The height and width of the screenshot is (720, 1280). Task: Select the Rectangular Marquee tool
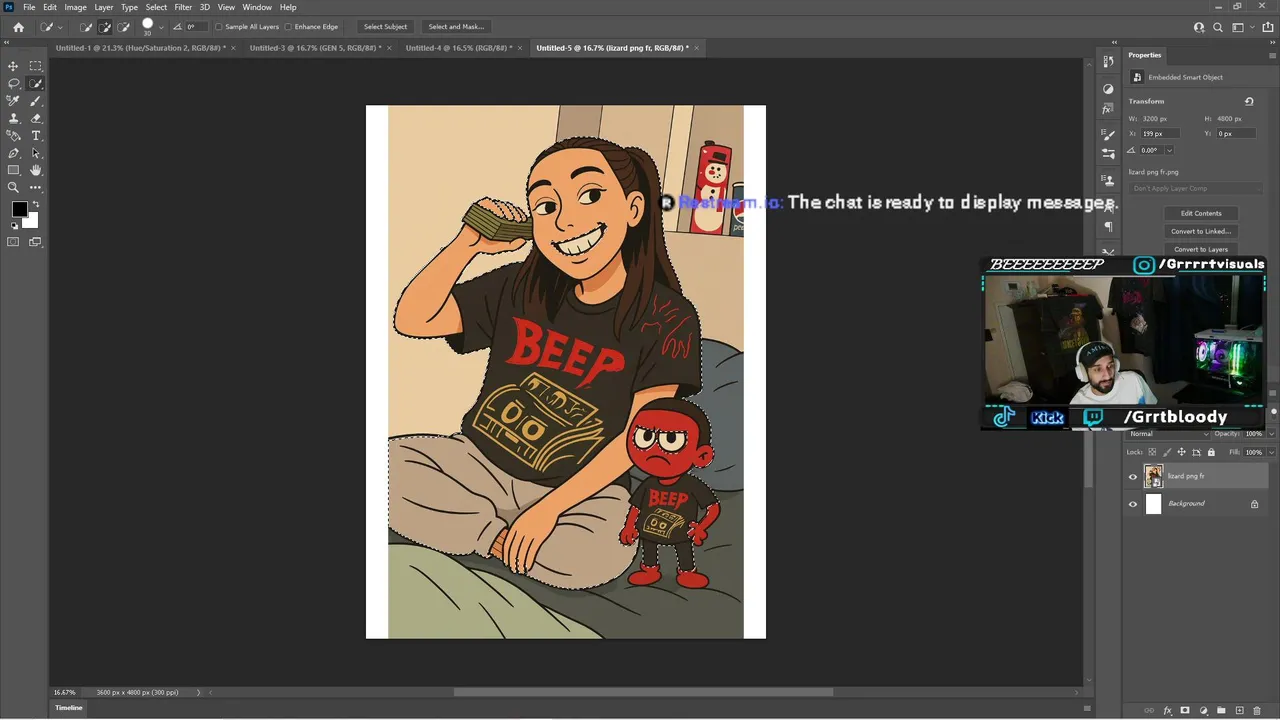(35, 66)
